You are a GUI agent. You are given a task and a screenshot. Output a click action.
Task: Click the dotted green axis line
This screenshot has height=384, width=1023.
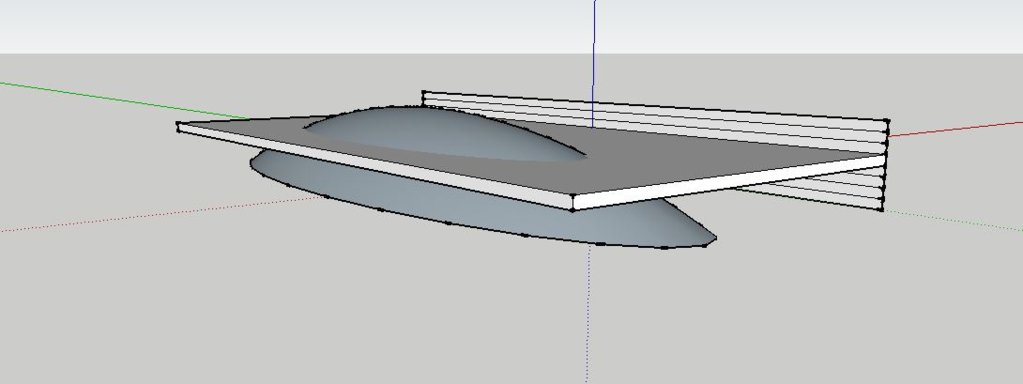954,220
